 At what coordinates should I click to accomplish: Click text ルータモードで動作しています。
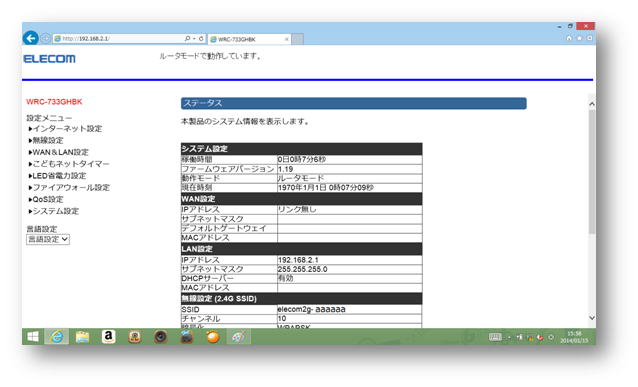coord(210,56)
